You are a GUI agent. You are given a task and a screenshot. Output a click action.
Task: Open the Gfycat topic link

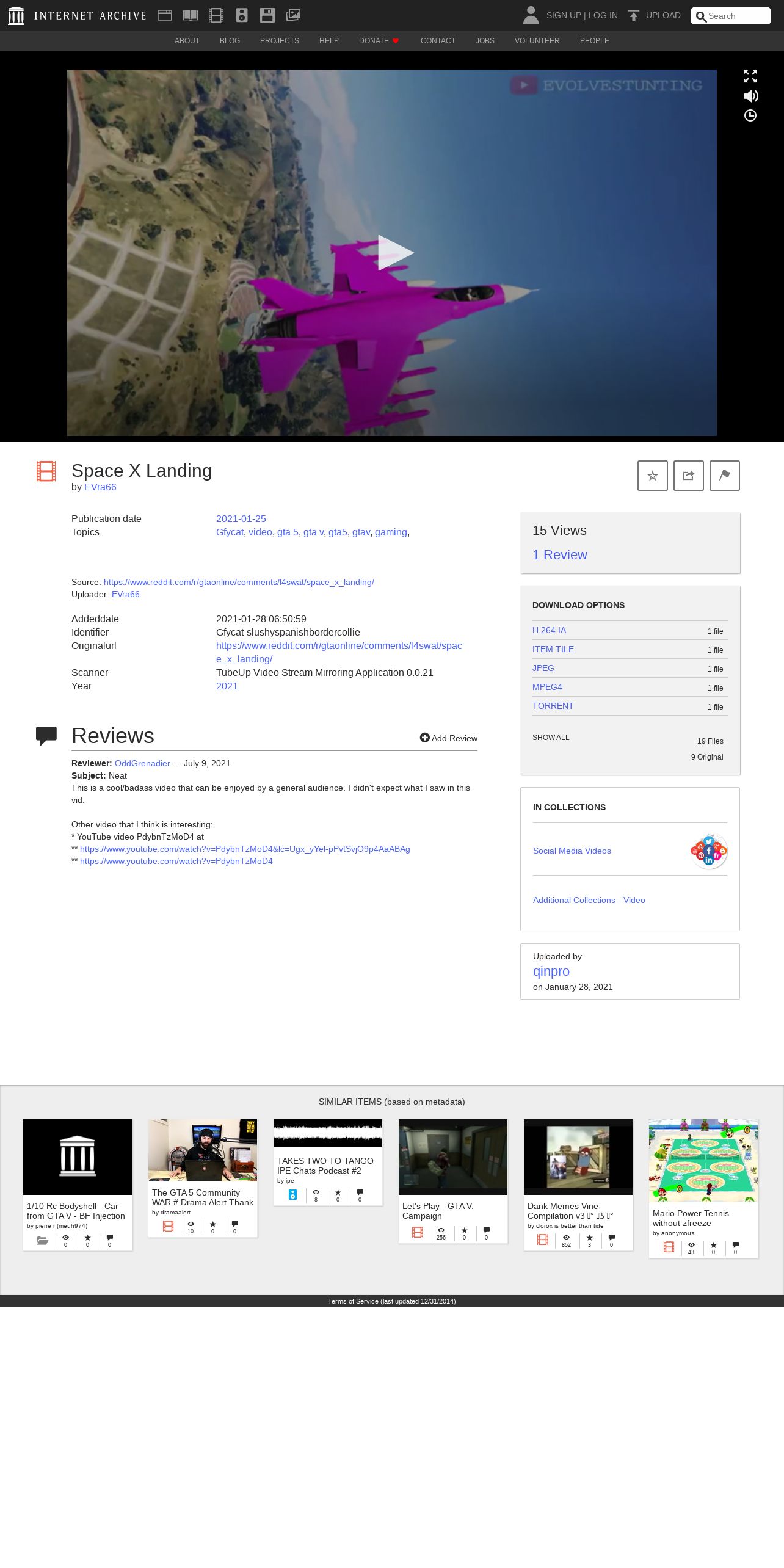click(x=230, y=532)
